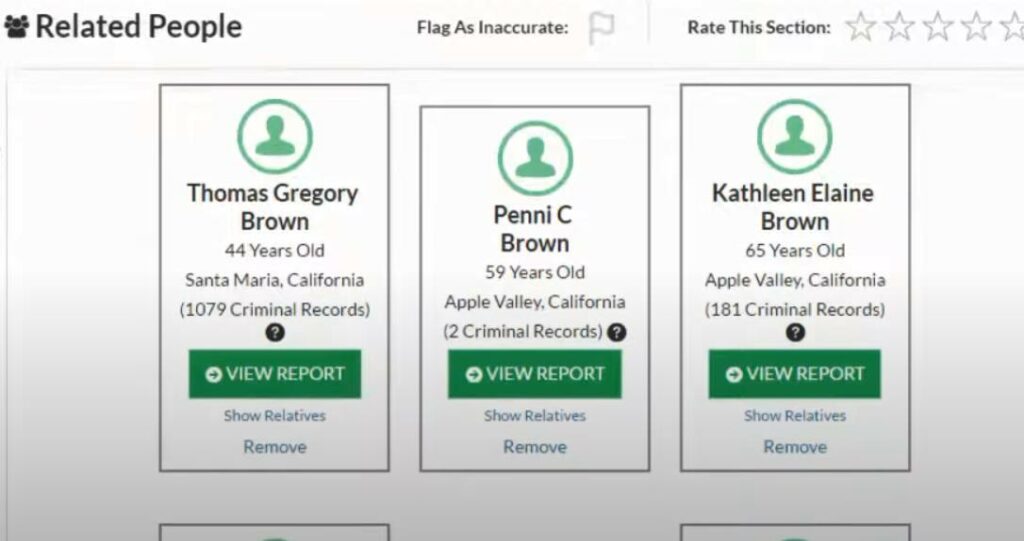Rate this section with the third star

click(937, 27)
